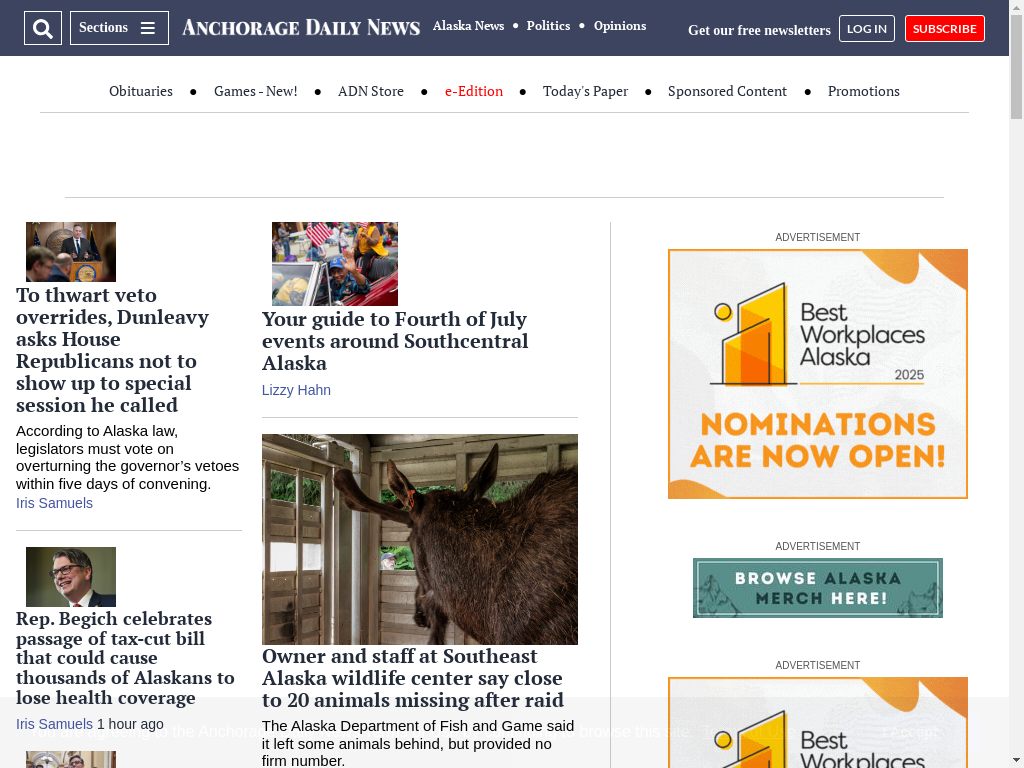Click the wildlife raid story summary text

418,744
